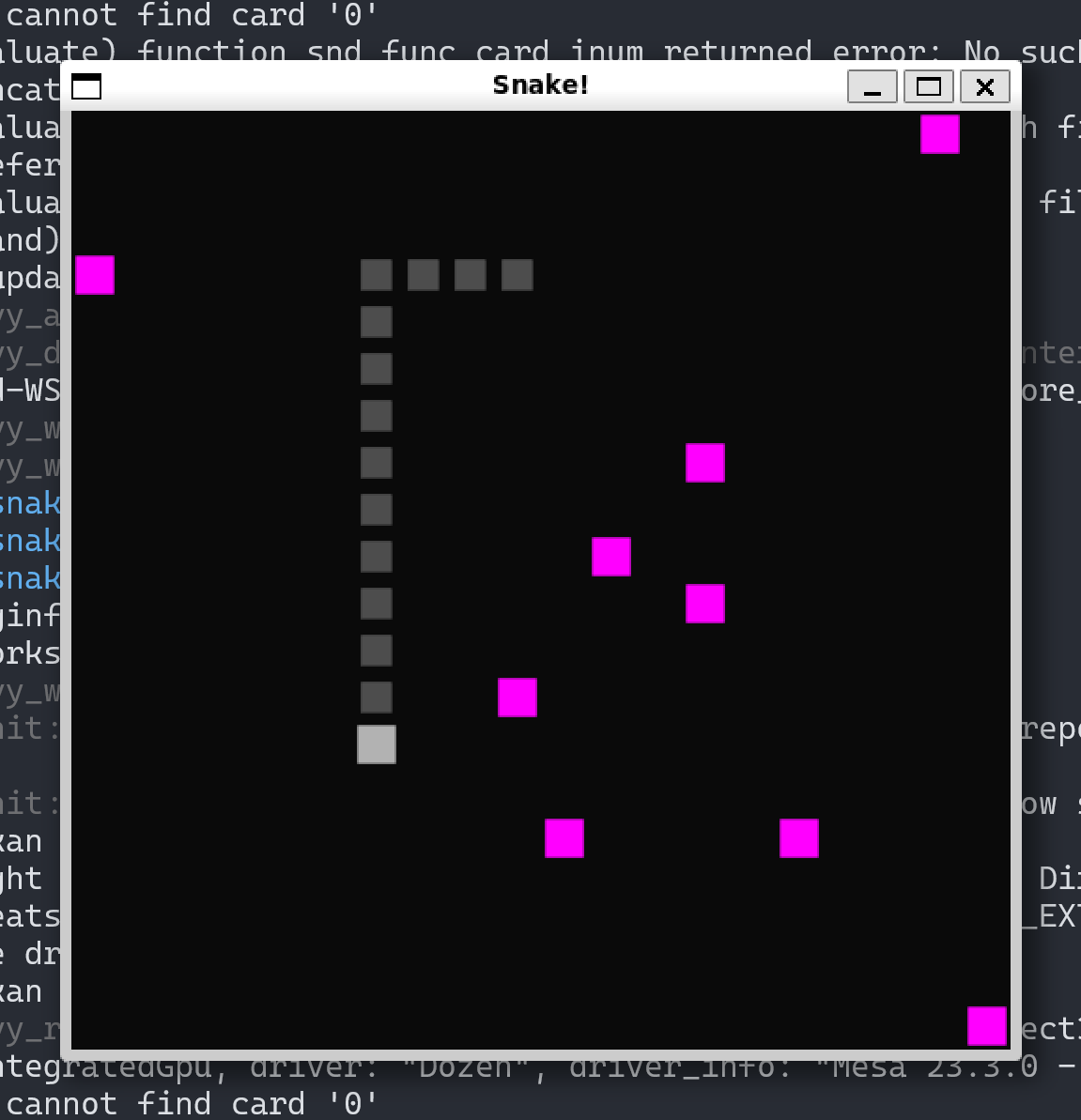1081x1120 pixels.
Task: Click the magenta food square in top-right corner
Action: [939, 134]
